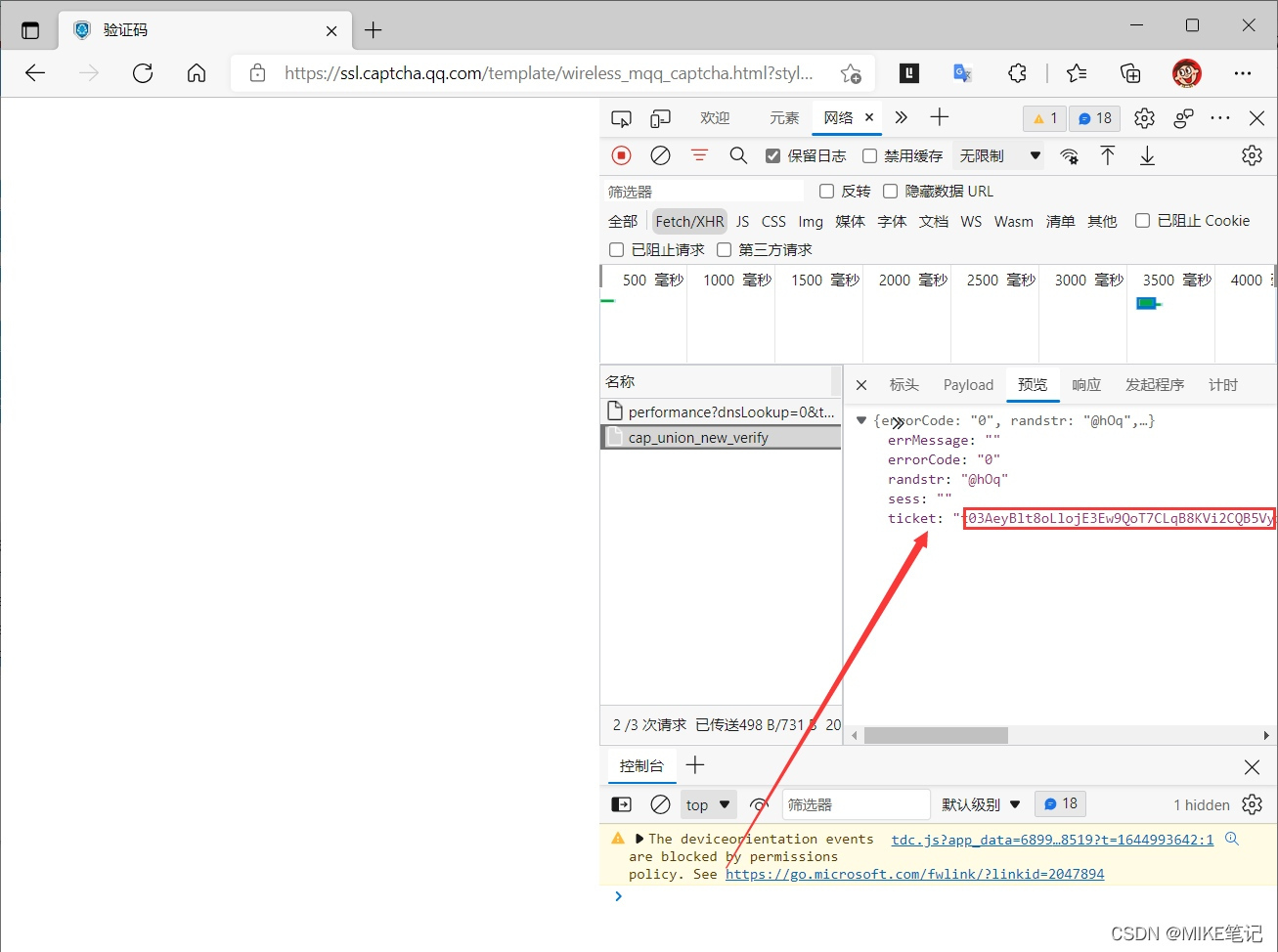Check the 反转 filter checkbox
The width and height of the screenshot is (1278, 952).
pyautogui.click(x=826, y=191)
